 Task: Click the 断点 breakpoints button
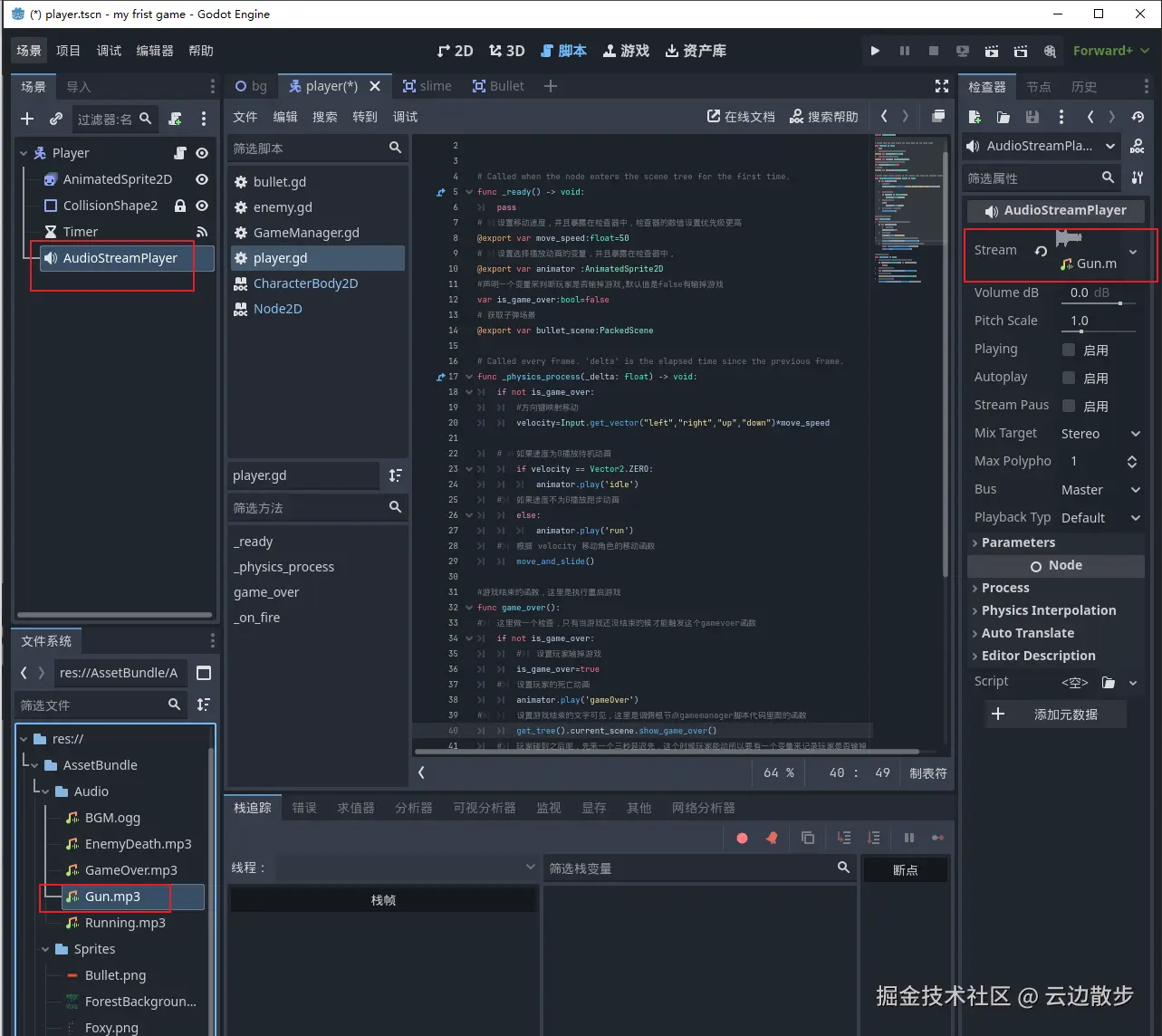click(906, 869)
